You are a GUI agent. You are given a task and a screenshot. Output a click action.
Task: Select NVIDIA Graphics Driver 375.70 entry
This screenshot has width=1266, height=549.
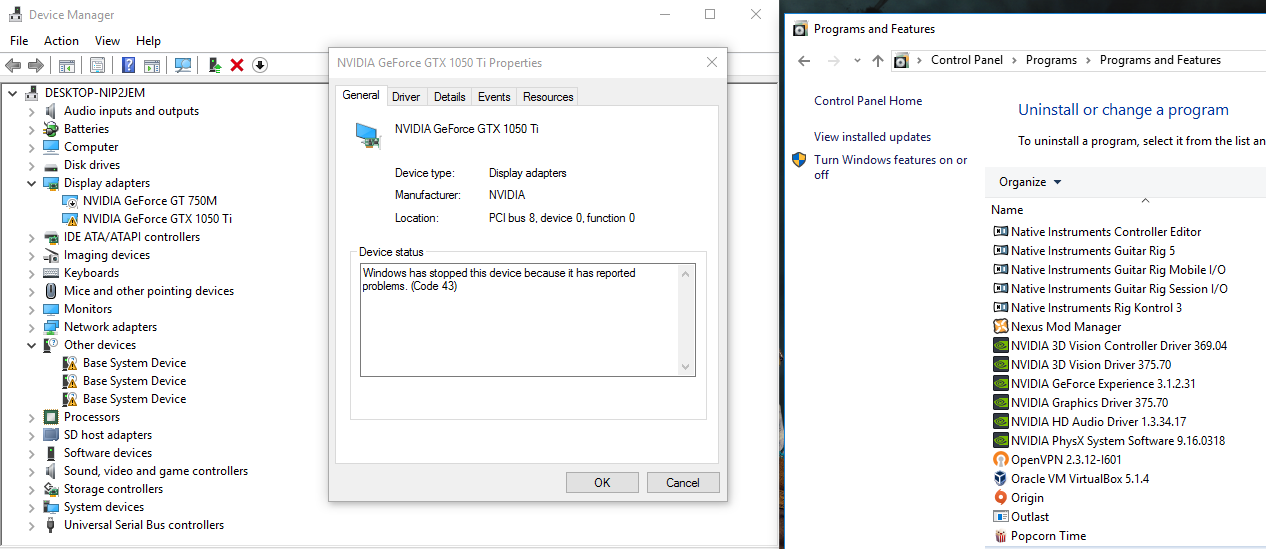coord(1080,403)
